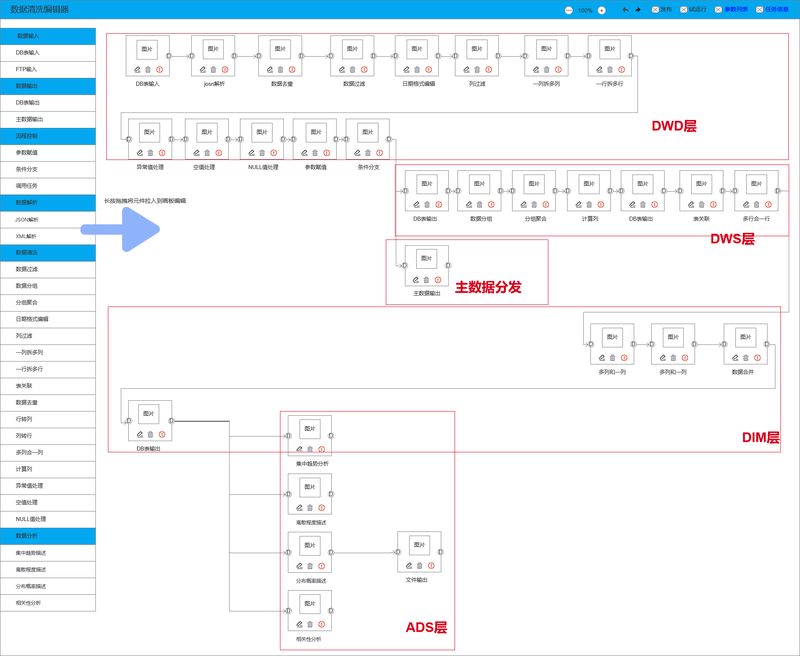Select 列转行 in the sidebar
This screenshot has width=800, height=656.
[48, 436]
